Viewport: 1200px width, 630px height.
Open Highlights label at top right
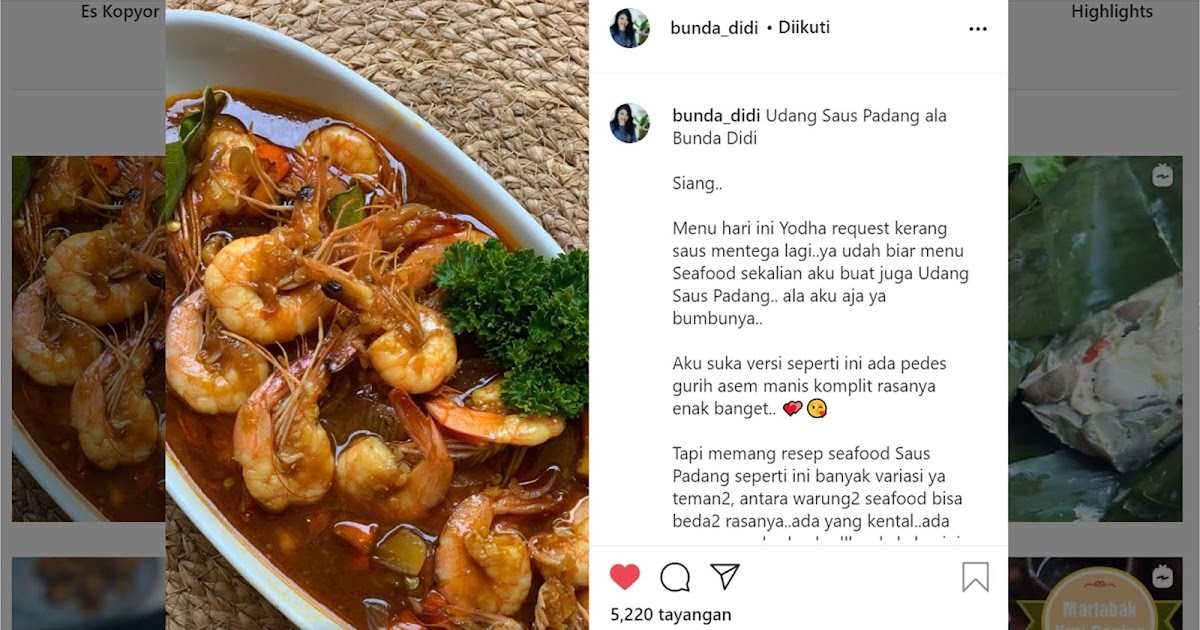point(1112,12)
